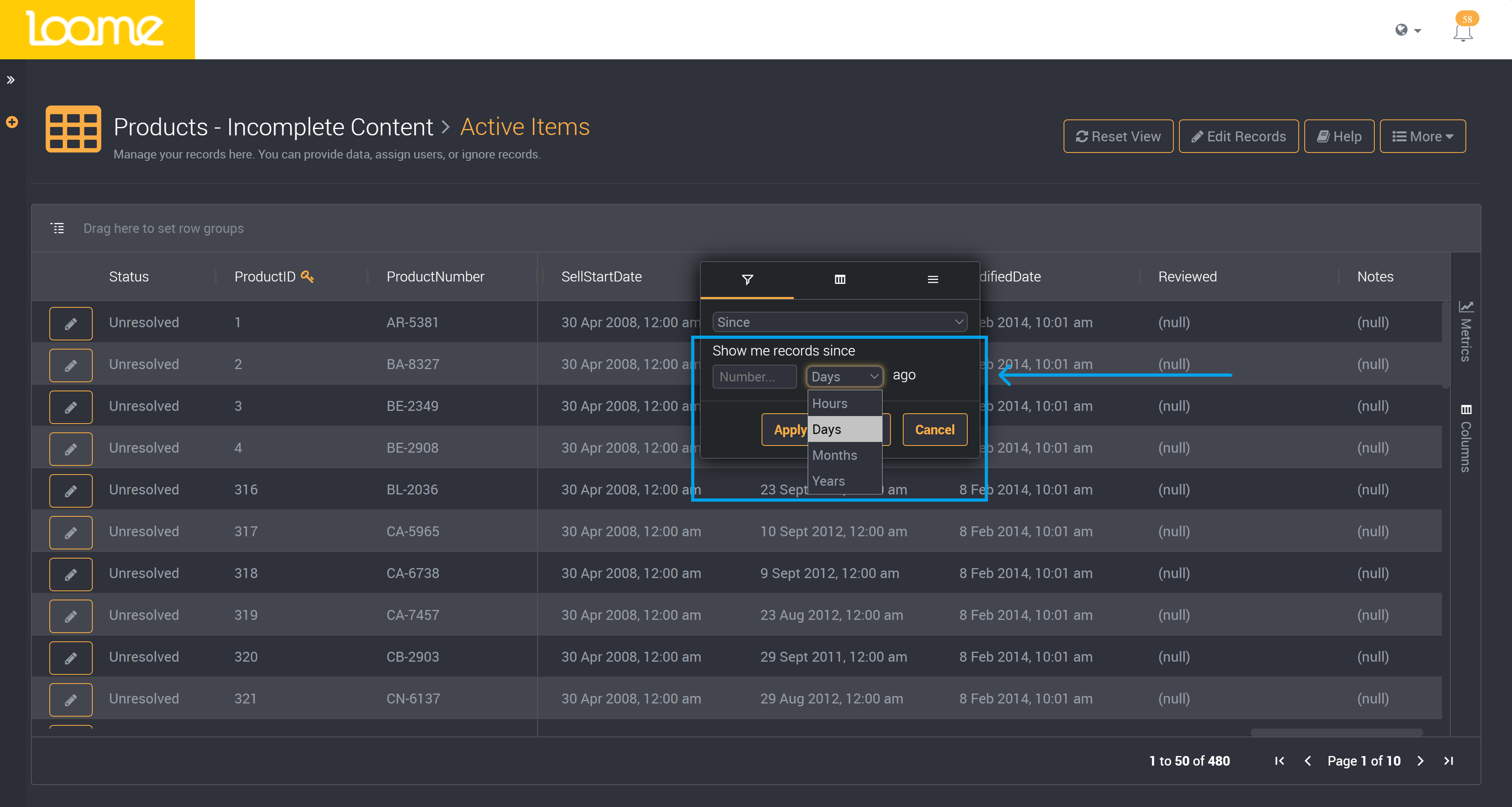Sort by Status column header
1512x807 pixels.
pos(129,277)
